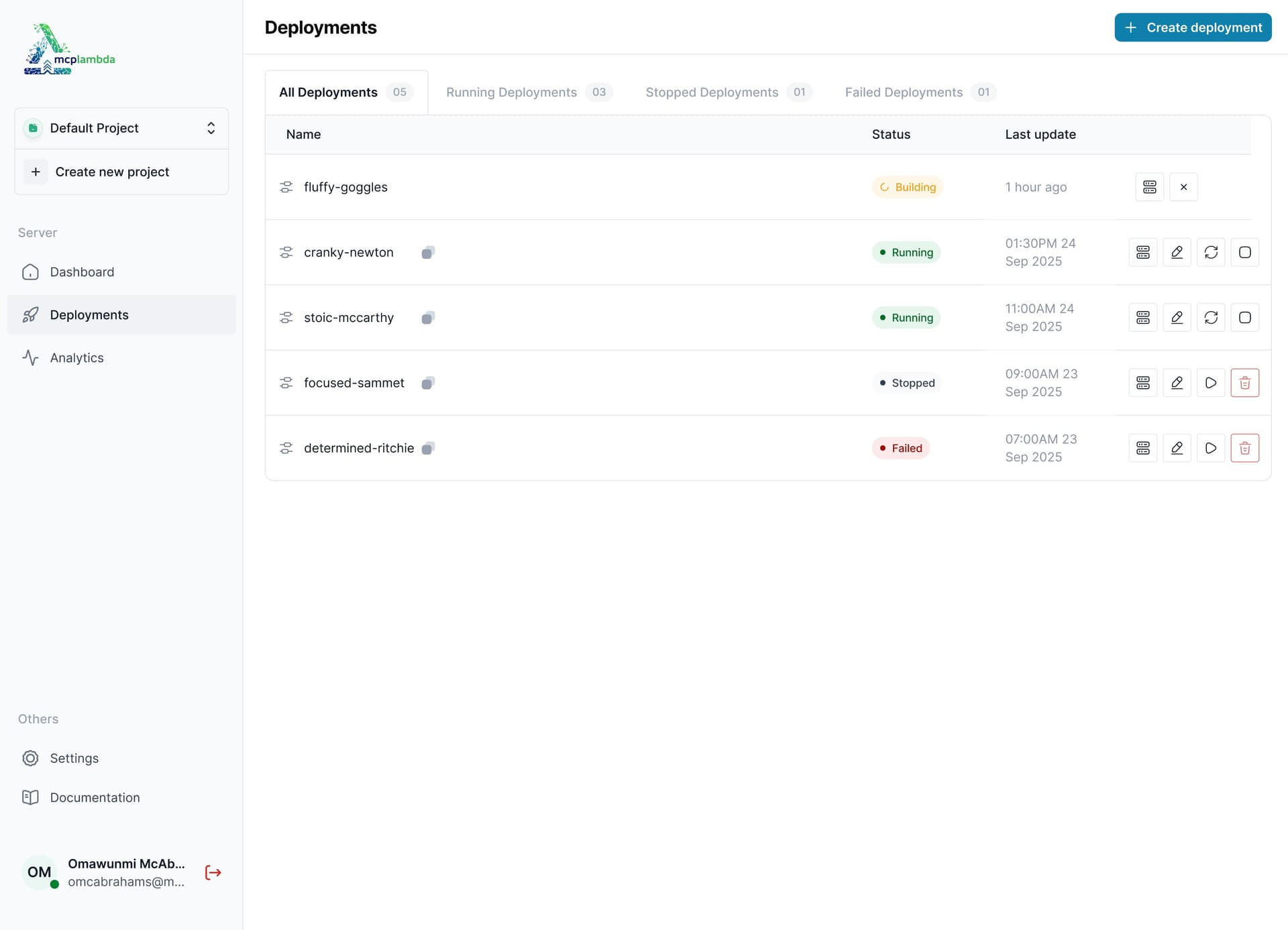
Task: Copy the determined-ritchie deployment name
Action: tap(428, 448)
